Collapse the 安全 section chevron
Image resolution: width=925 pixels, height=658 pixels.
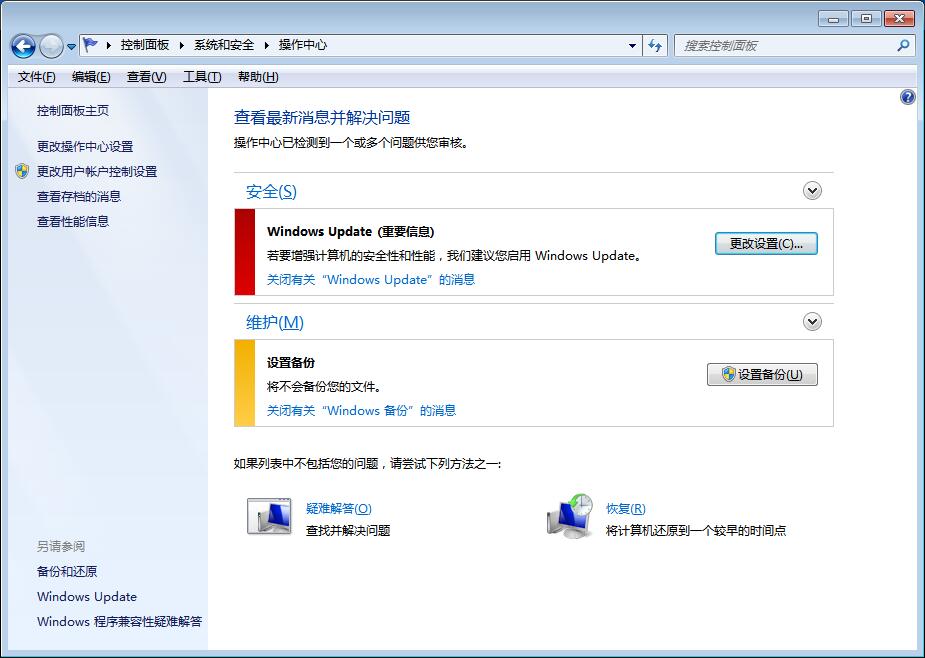(x=812, y=191)
